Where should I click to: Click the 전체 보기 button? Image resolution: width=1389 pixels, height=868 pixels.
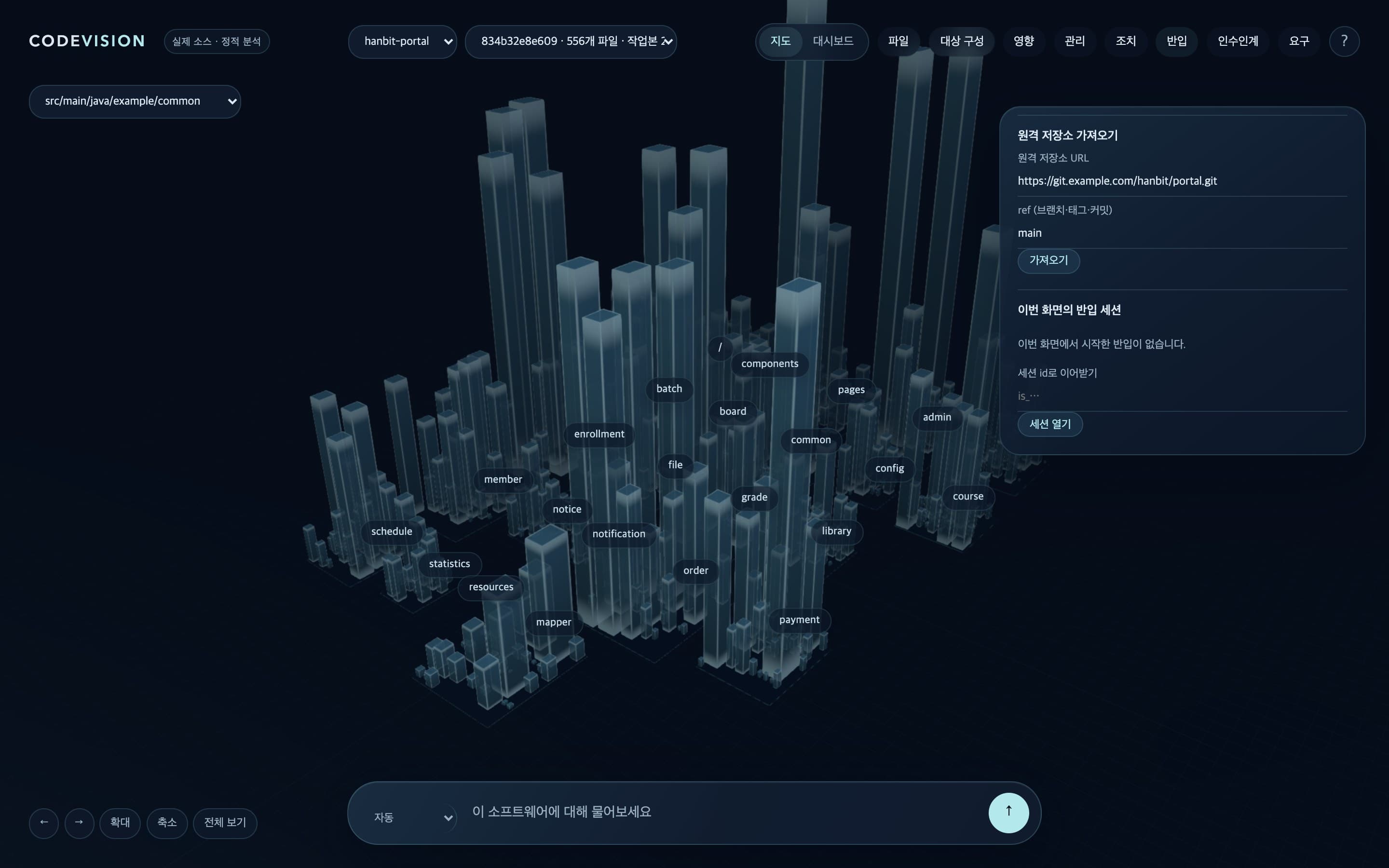coord(225,823)
